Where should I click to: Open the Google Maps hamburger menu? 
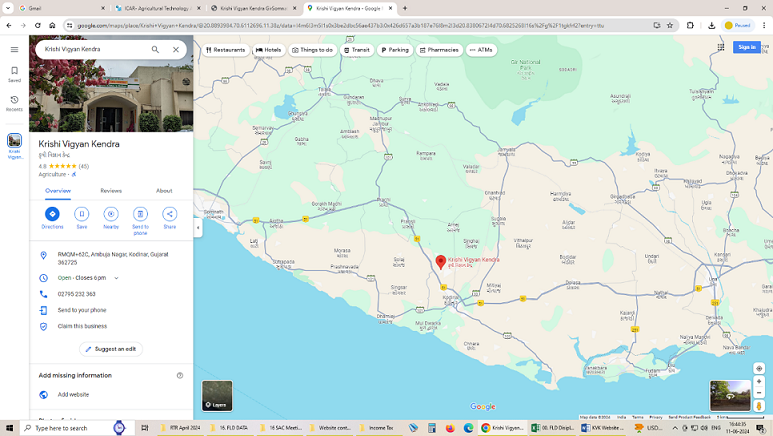pos(14,49)
